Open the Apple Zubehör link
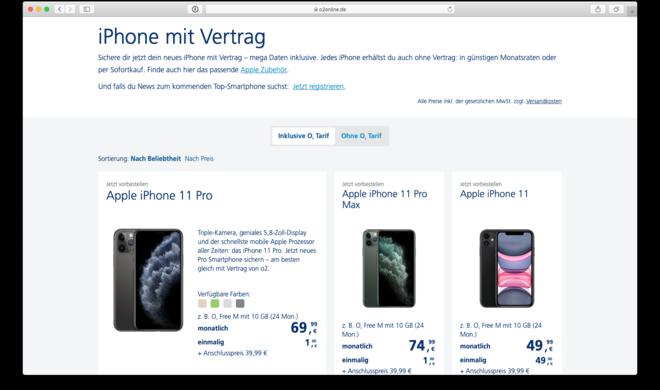660x390 pixels. [263, 70]
